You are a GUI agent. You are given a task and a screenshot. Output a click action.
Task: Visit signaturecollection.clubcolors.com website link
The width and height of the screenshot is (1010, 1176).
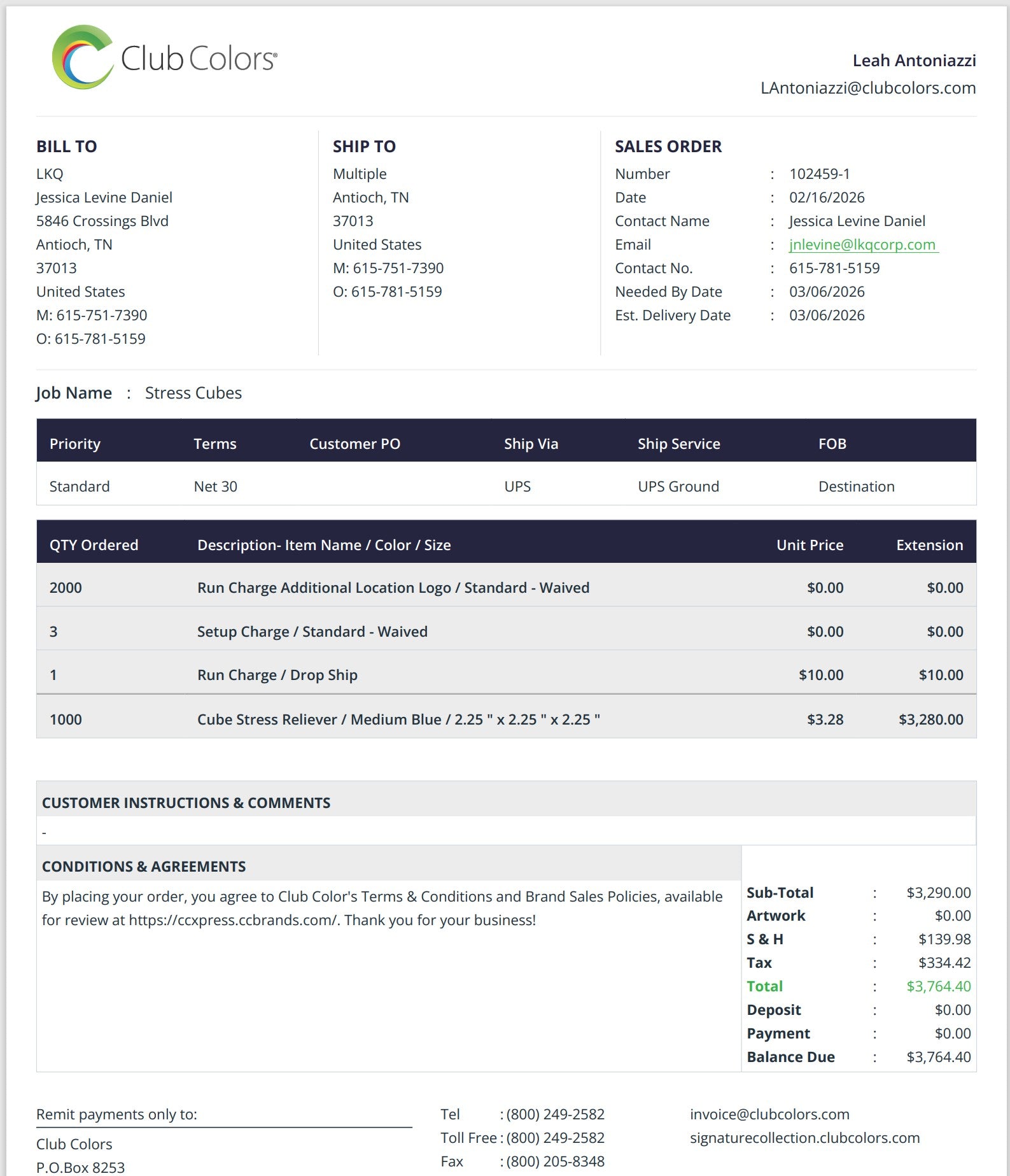point(804,1138)
